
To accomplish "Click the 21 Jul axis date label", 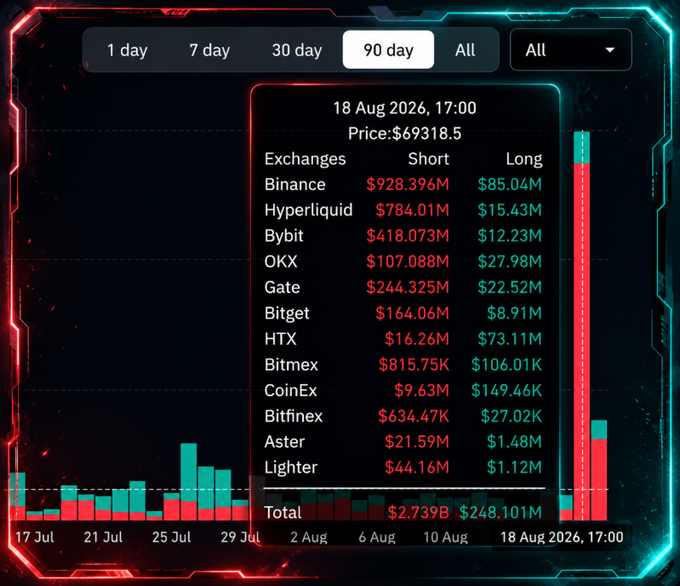I will pos(103,537).
